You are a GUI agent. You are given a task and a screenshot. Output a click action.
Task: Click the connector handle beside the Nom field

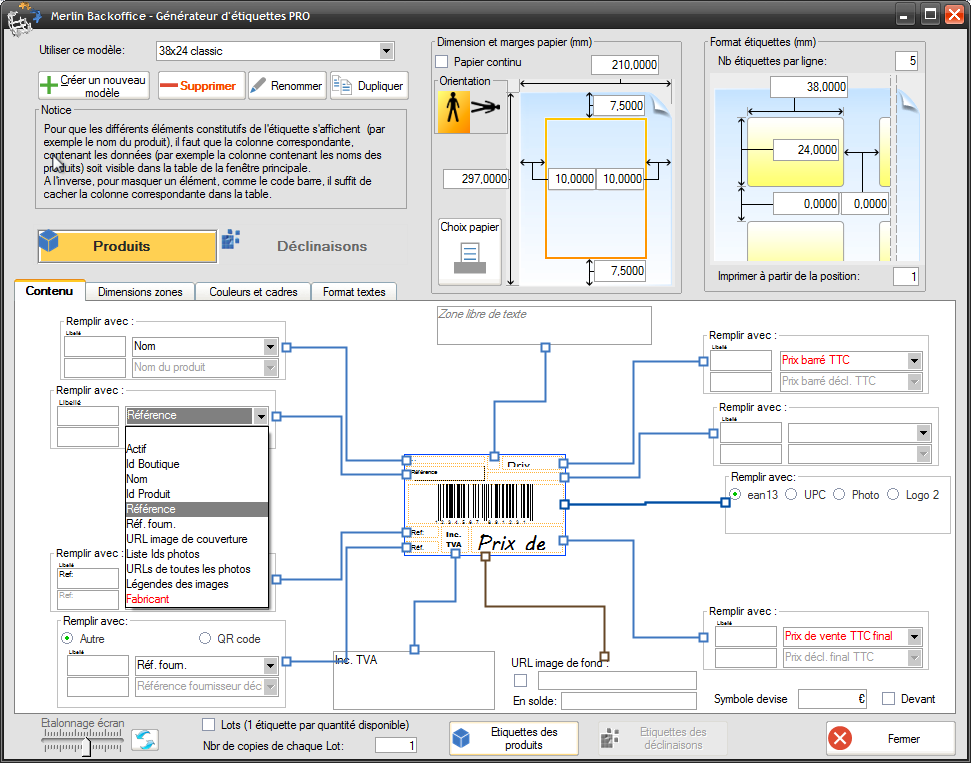[x=286, y=347]
